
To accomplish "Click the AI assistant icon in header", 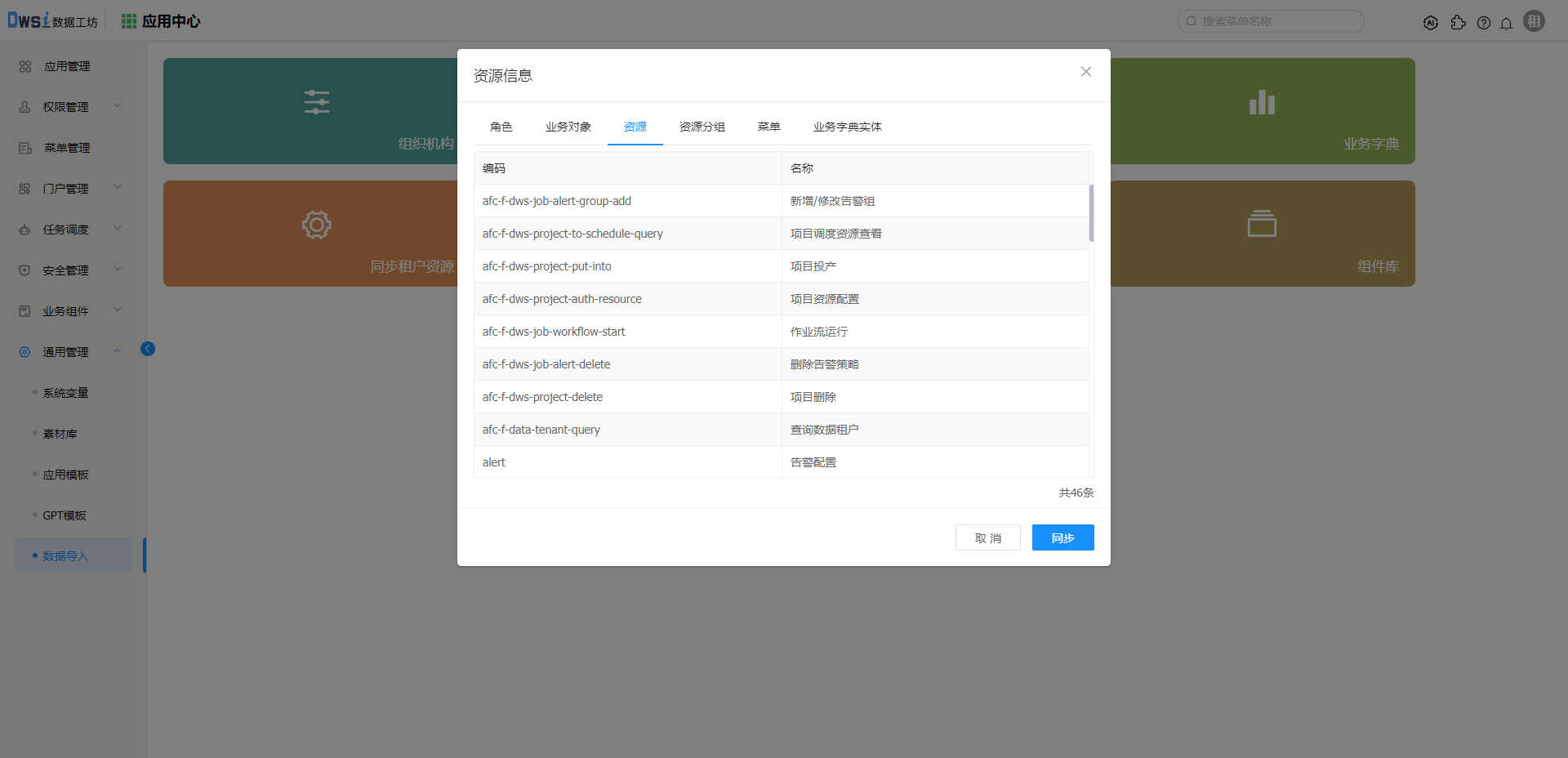I will click(x=1431, y=23).
